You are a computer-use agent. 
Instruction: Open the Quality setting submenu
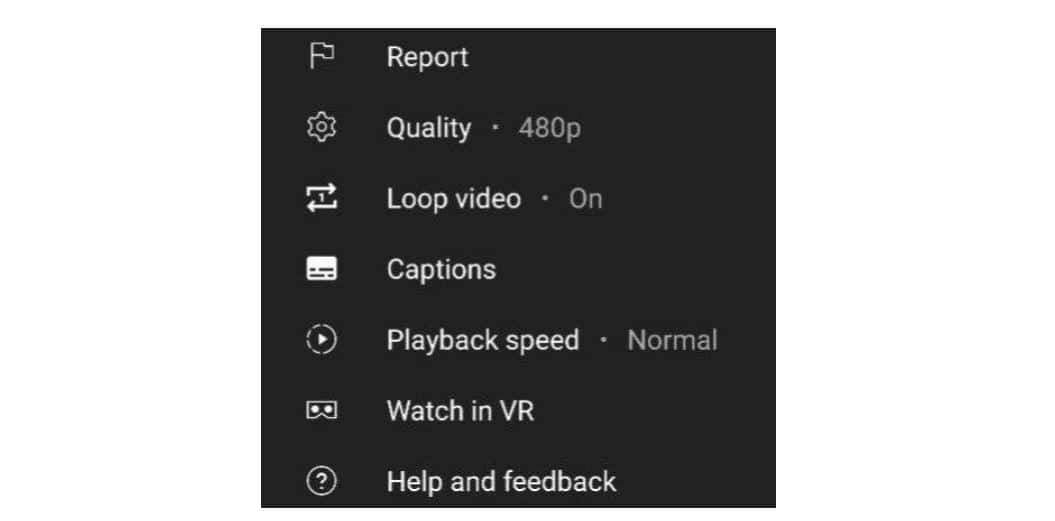pyautogui.click(x=428, y=128)
